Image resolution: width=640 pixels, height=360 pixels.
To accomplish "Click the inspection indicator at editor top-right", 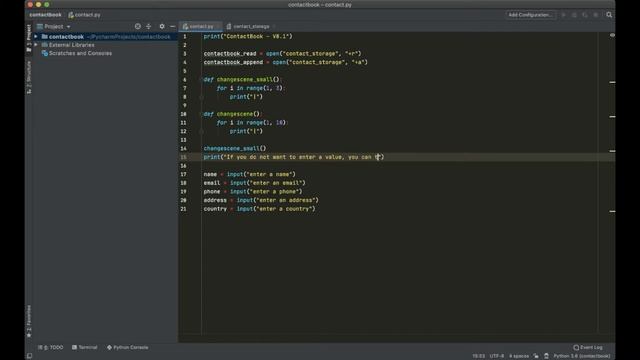I will [612, 36].
